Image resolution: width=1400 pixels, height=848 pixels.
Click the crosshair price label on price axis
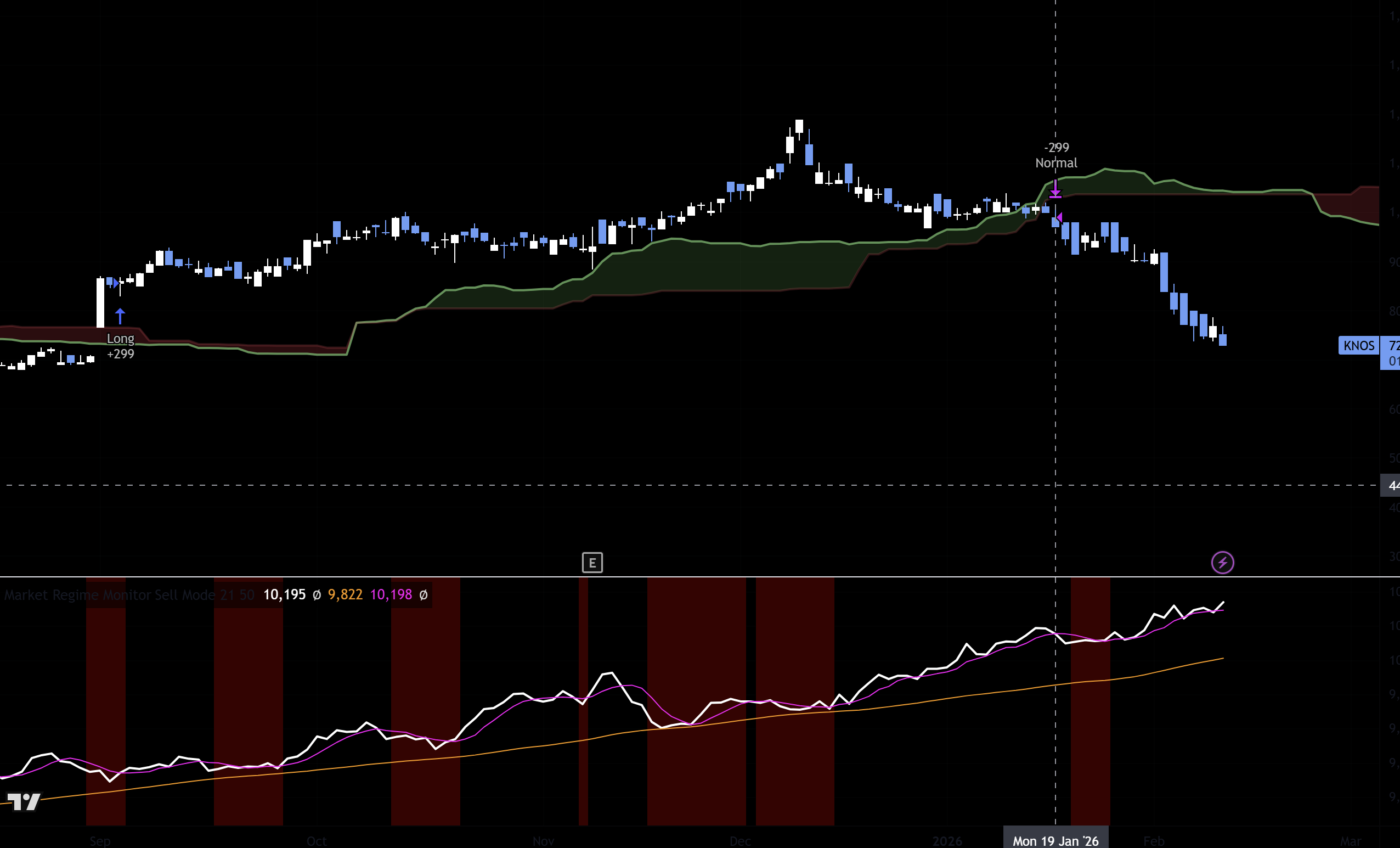pyautogui.click(x=1390, y=485)
